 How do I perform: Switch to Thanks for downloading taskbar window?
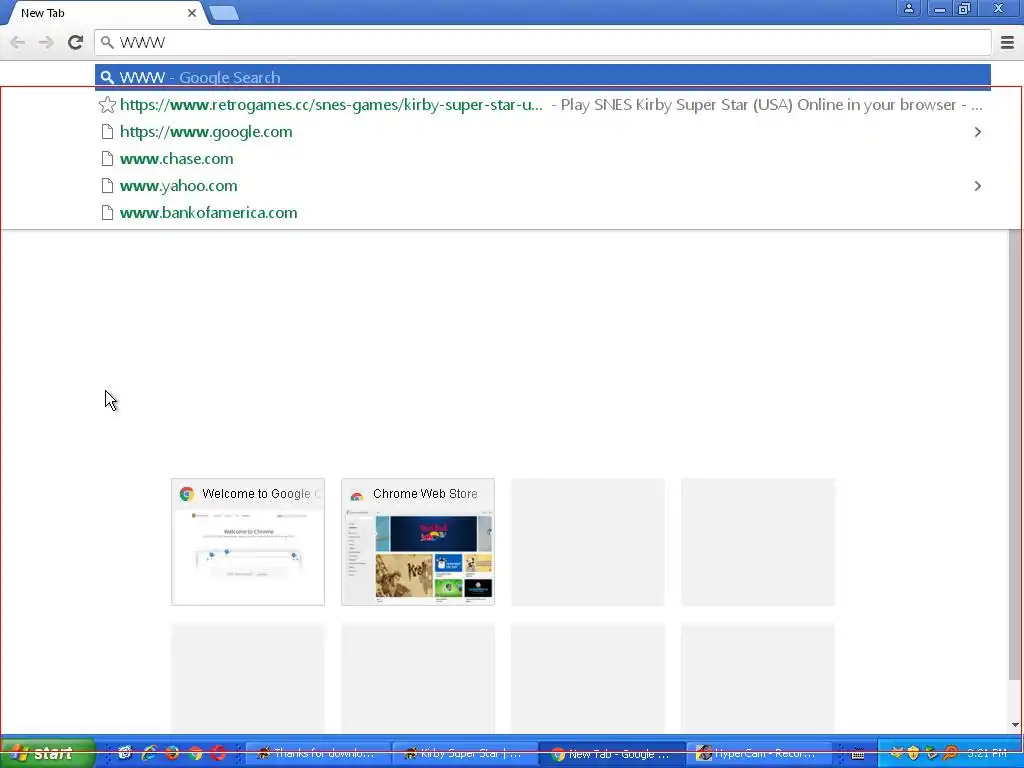(318, 753)
